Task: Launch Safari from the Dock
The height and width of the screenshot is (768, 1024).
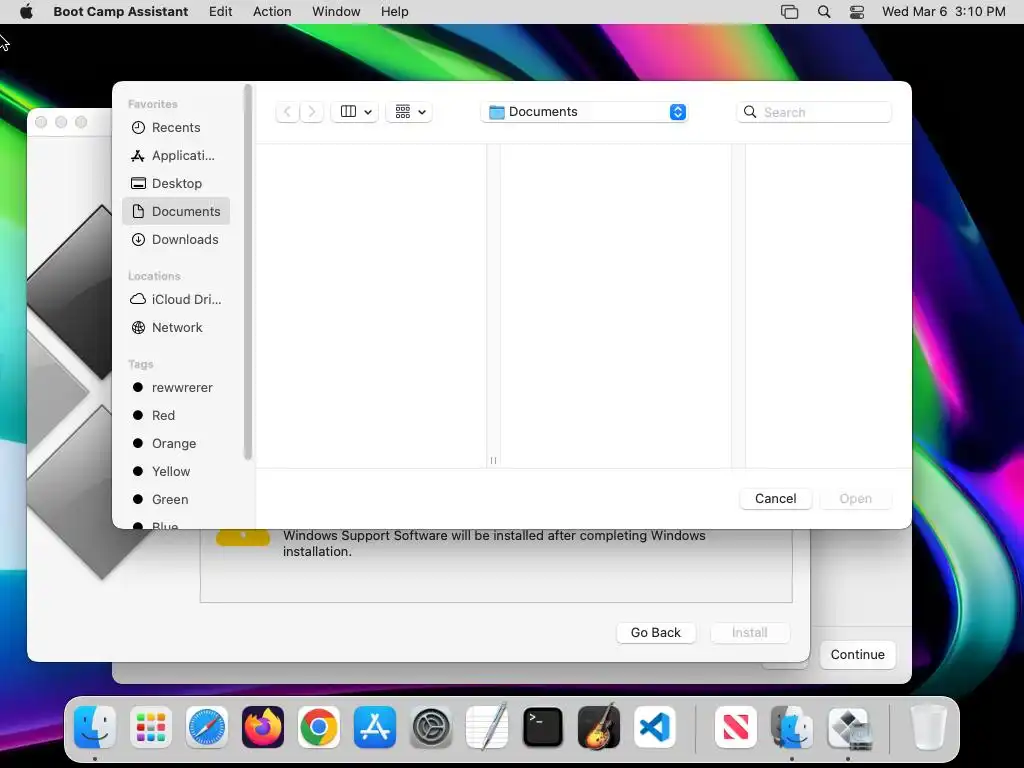Action: tap(207, 727)
